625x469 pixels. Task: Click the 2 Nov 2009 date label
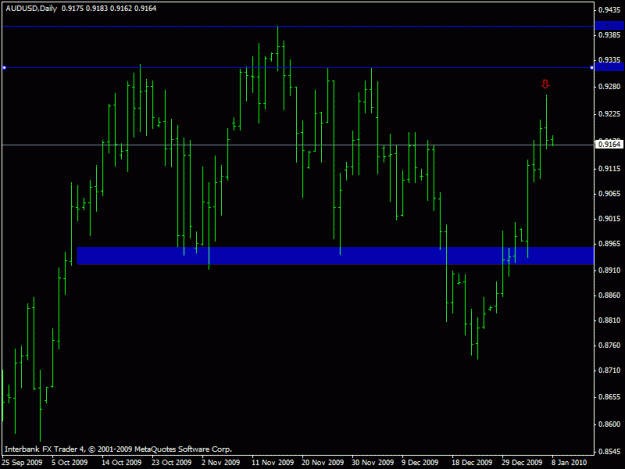[220, 462]
